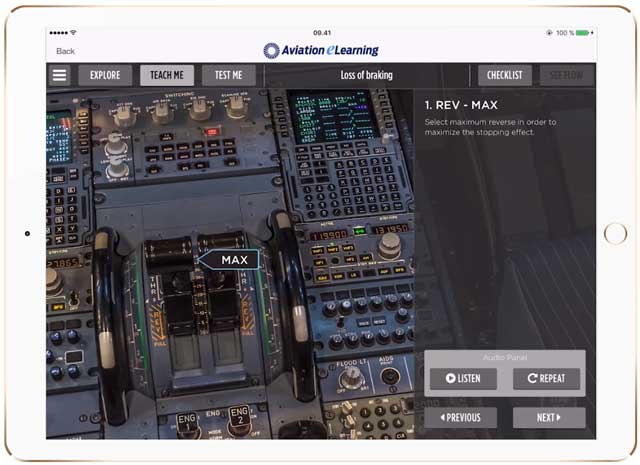The width and height of the screenshot is (640, 465).
Task: Open the TEST ME mode
Action: (229, 75)
